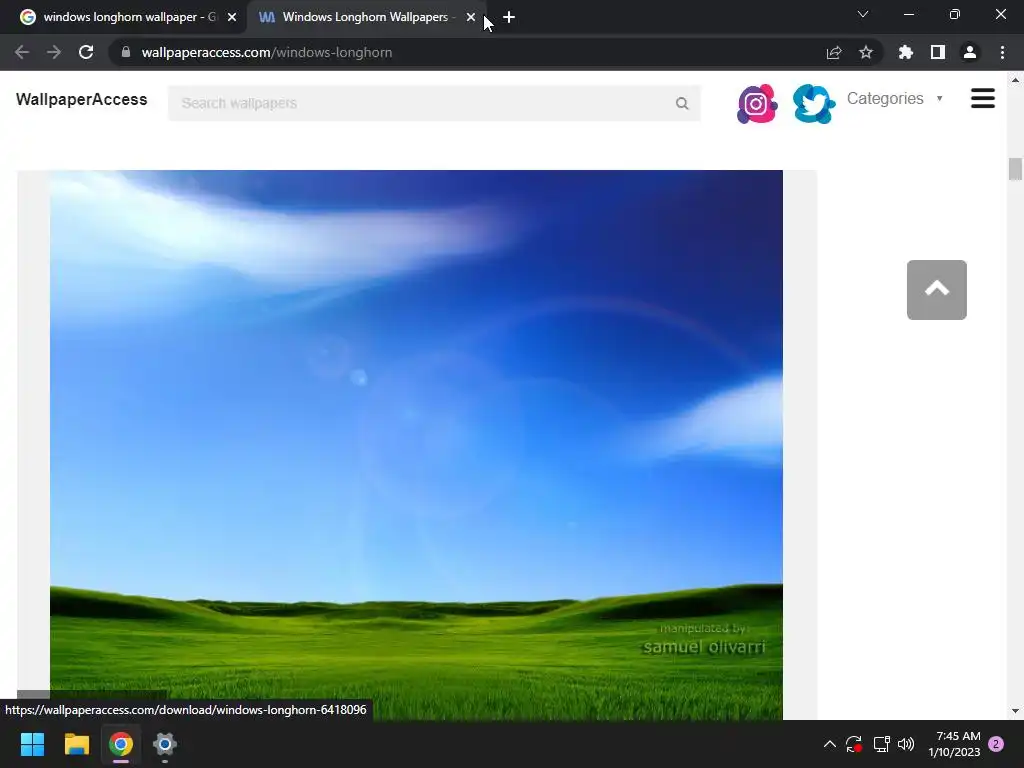1024x768 pixels.
Task: Go to the WallpaperAccess home logo
Action: coord(82,99)
